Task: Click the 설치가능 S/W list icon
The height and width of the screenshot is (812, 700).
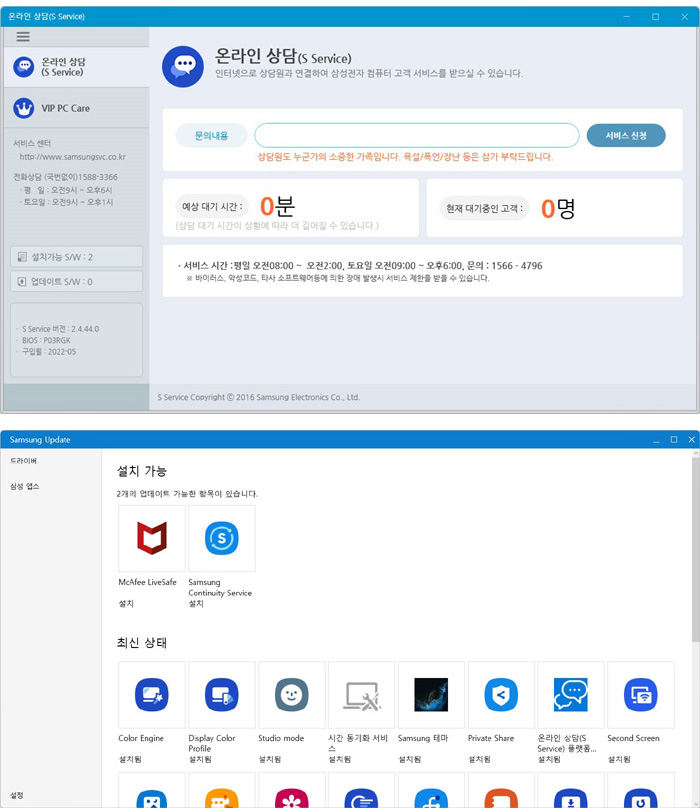Action: pos(22,257)
